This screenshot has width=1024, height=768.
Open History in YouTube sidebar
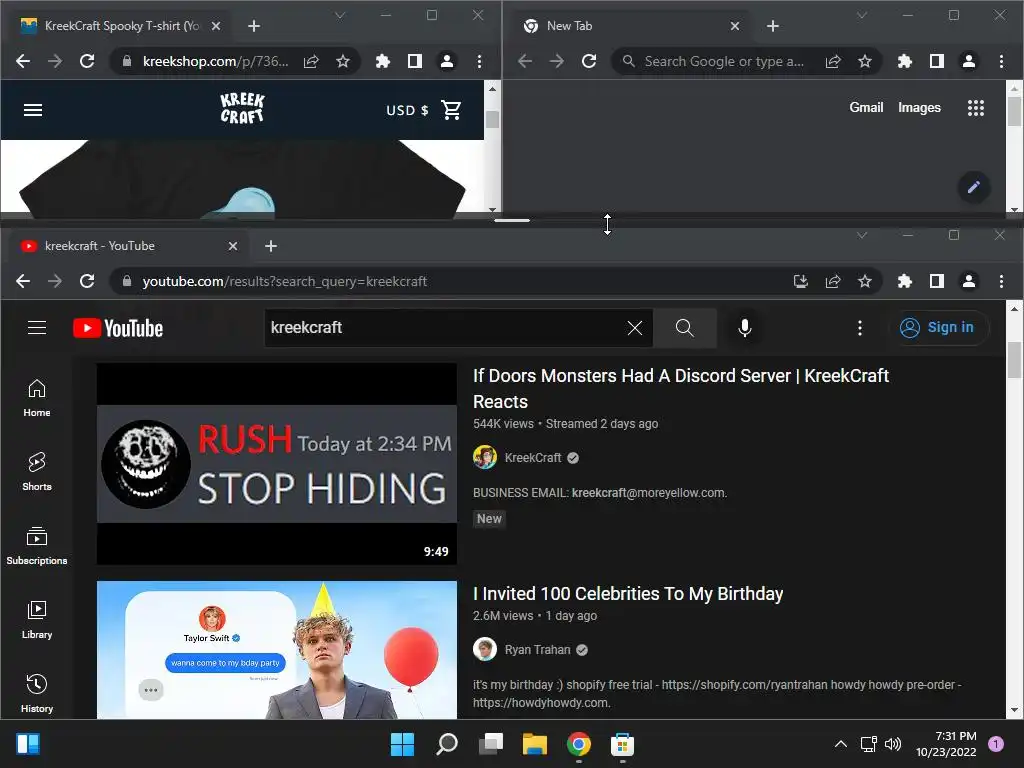tap(37, 694)
